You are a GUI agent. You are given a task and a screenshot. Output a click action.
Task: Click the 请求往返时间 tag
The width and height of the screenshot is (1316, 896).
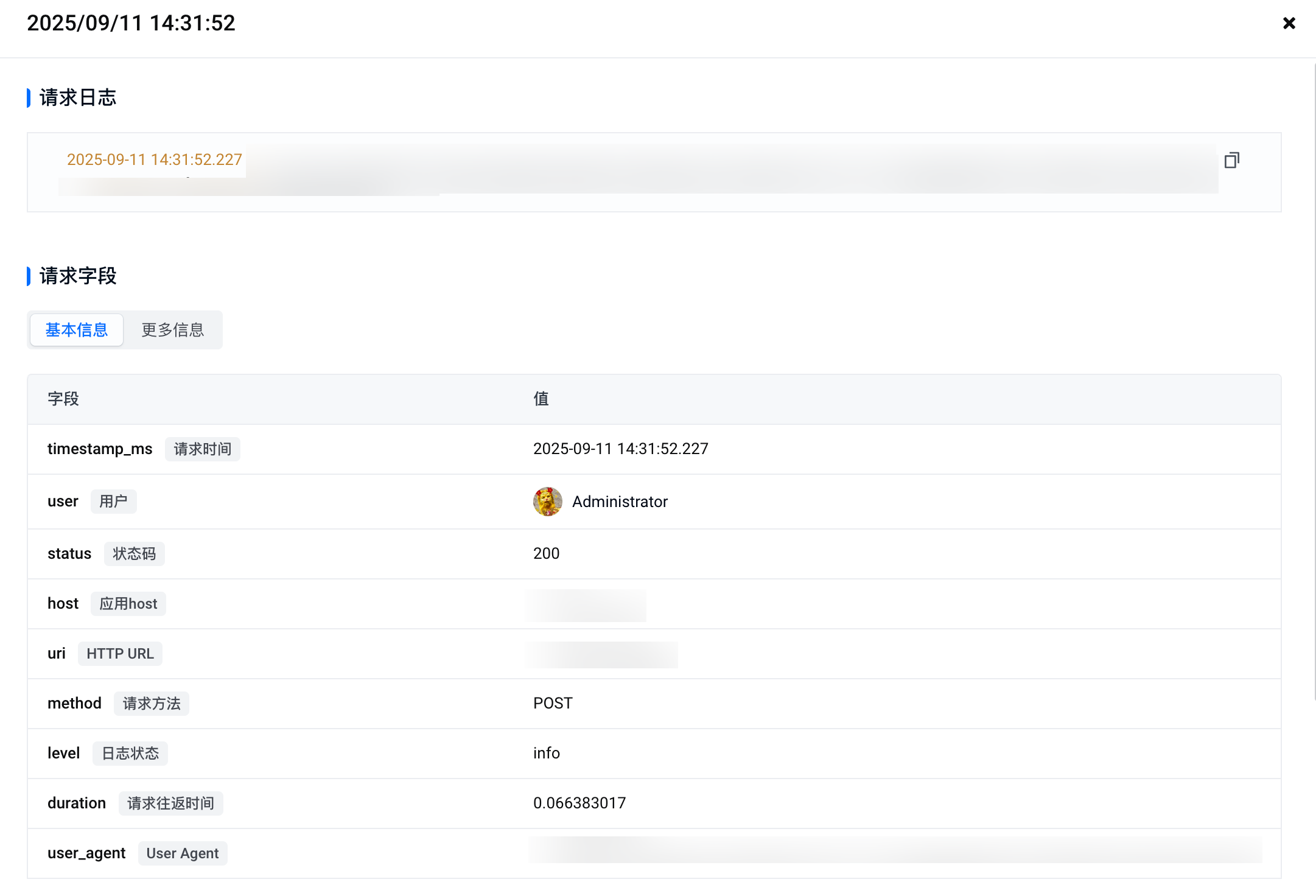[170, 803]
